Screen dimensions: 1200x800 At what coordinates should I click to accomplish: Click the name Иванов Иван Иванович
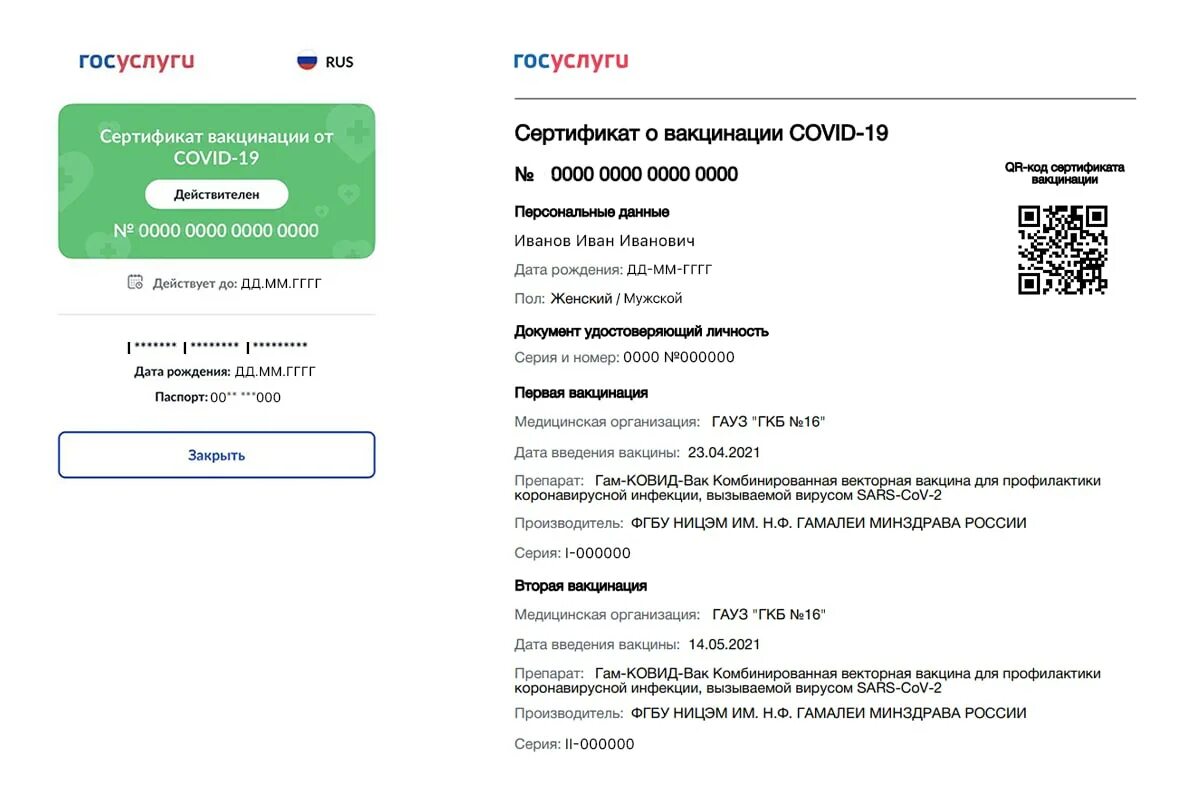coord(604,241)
